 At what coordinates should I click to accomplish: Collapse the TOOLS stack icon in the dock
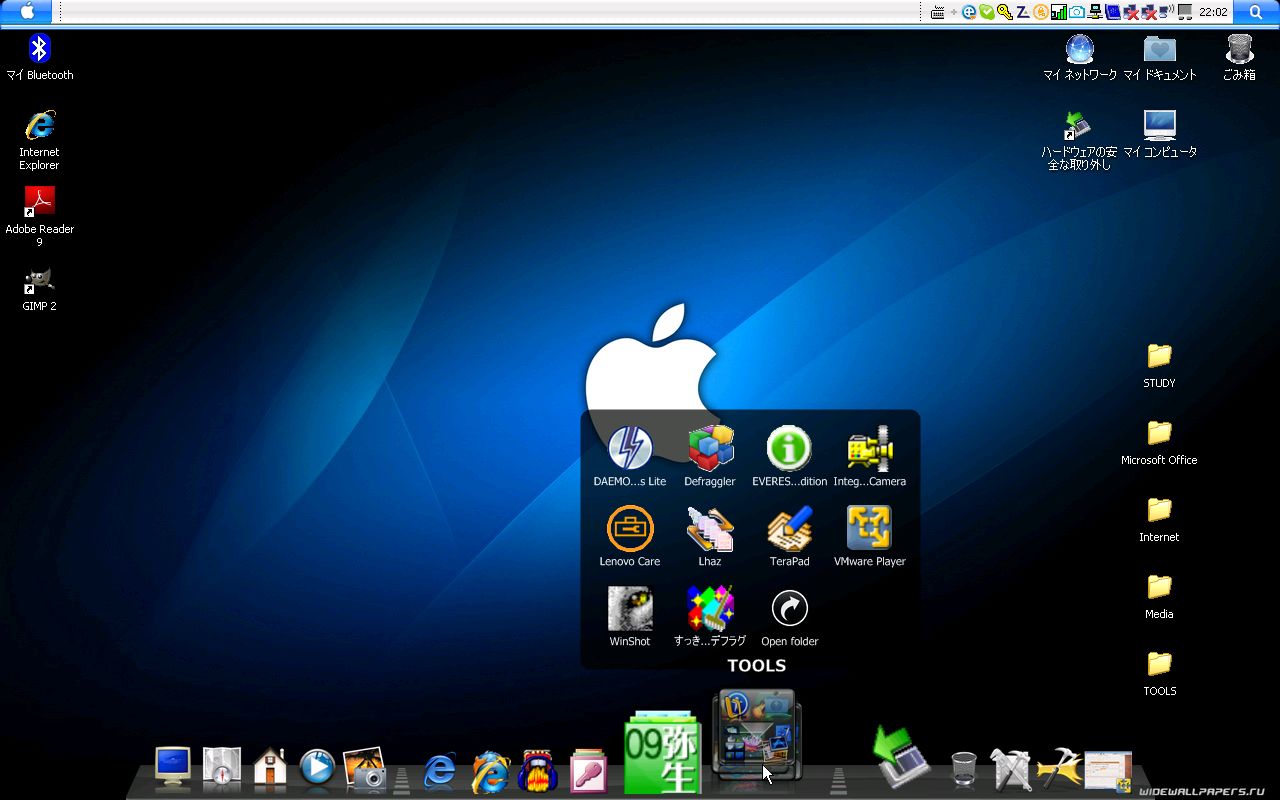tap(756, 735)
